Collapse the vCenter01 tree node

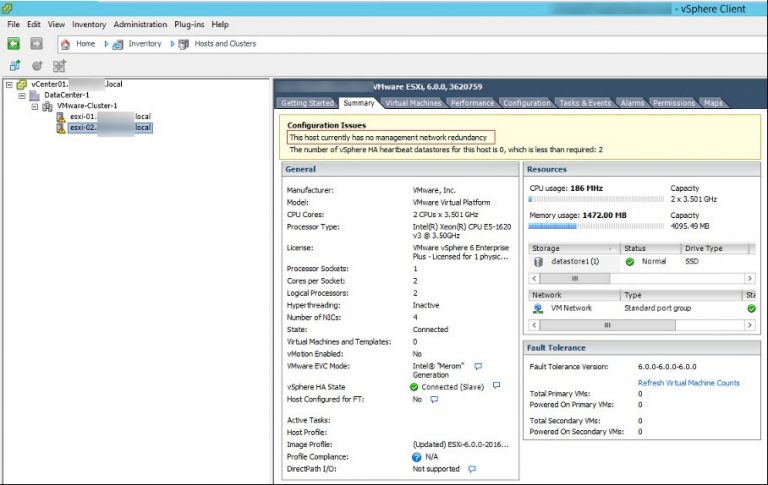point(9,85)
